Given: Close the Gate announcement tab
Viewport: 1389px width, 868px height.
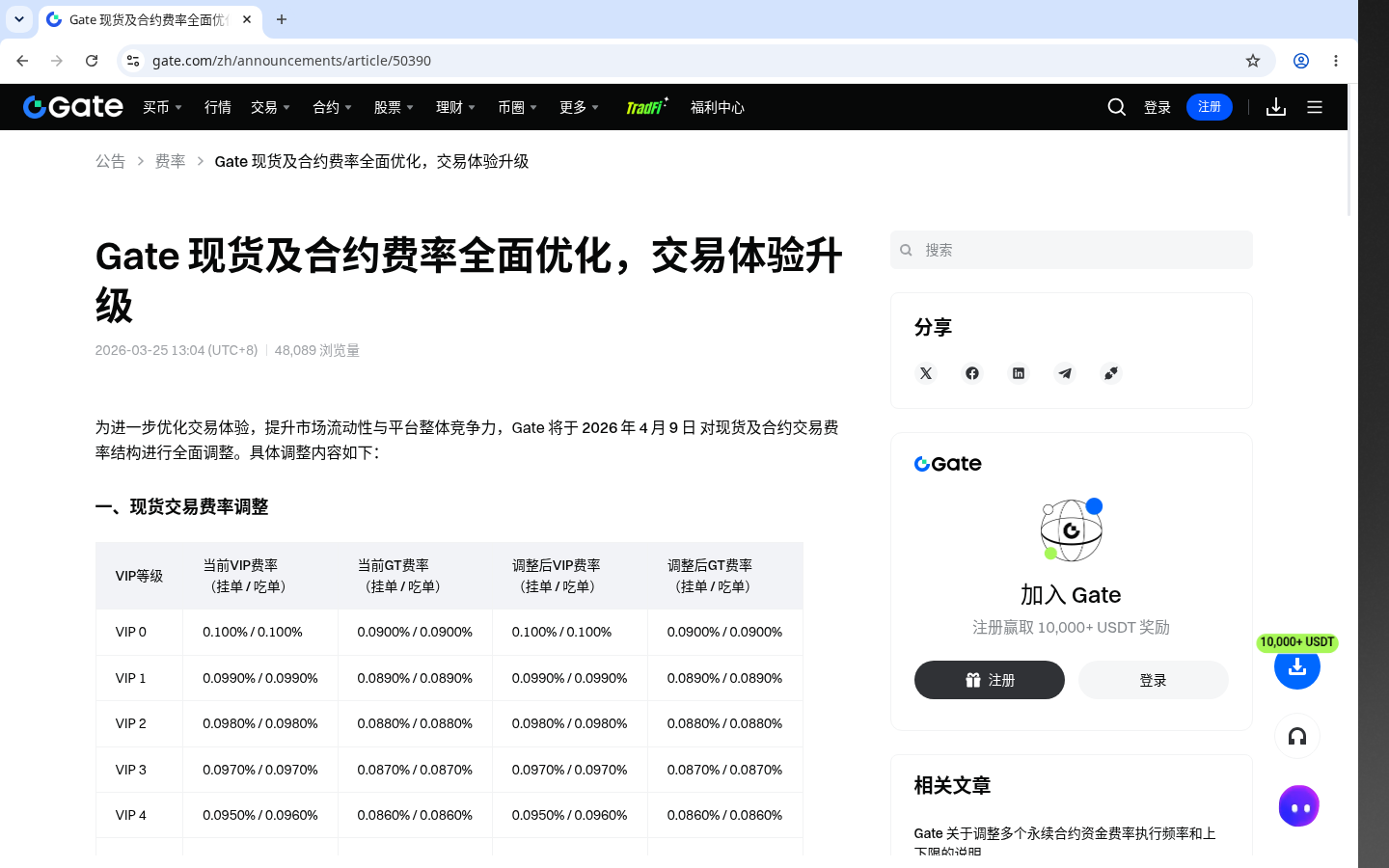Looking at the screenshot, I should pyautogui.click(x=247, y=19).
